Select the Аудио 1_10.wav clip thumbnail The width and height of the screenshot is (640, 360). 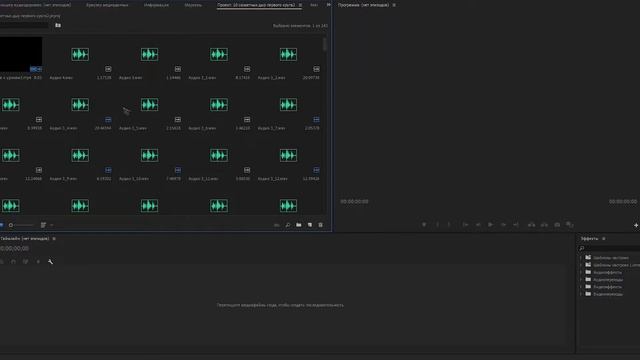coord(149,155)
